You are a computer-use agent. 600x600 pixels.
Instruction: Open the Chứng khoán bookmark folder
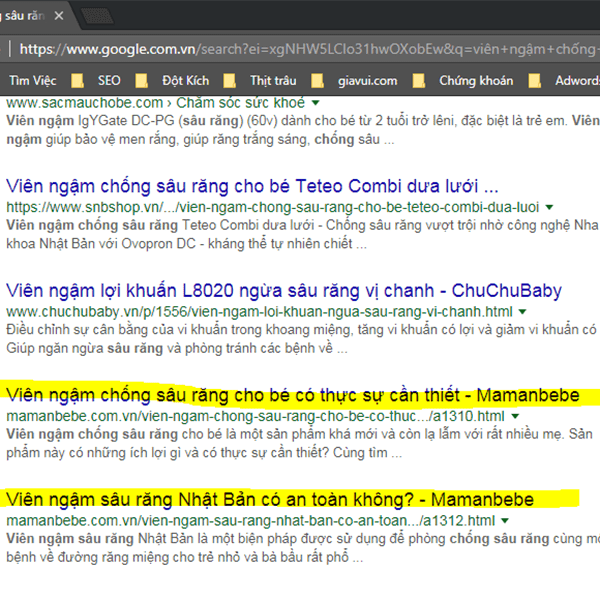[x=463, y=80]
